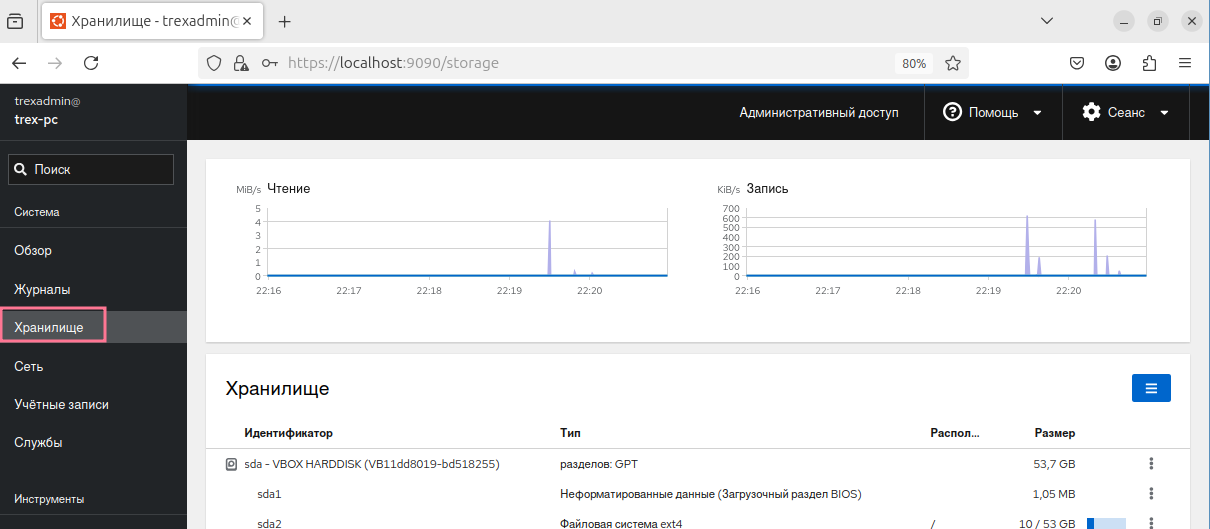Bookmark this page with star icon
The width and height of the screenshot is (1210, 529).
953,63
